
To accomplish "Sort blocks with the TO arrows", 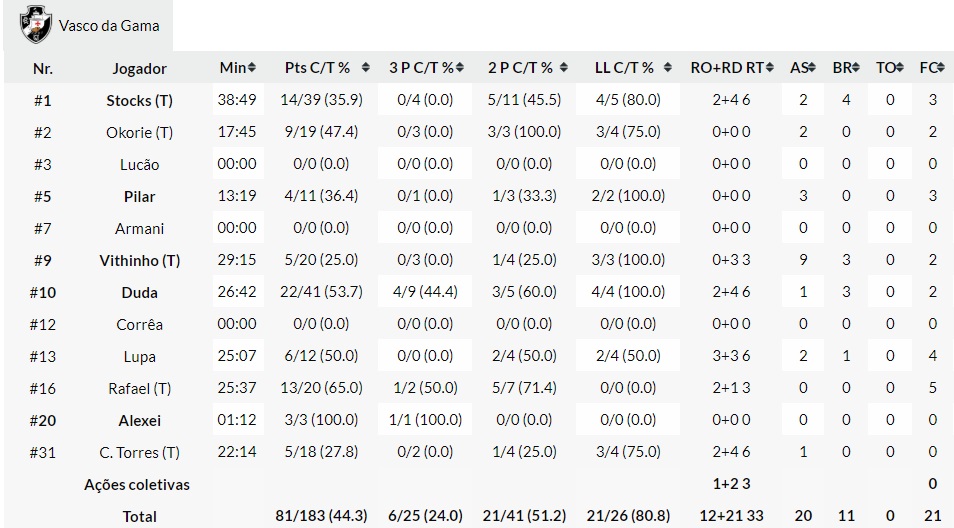I will 897,68.
